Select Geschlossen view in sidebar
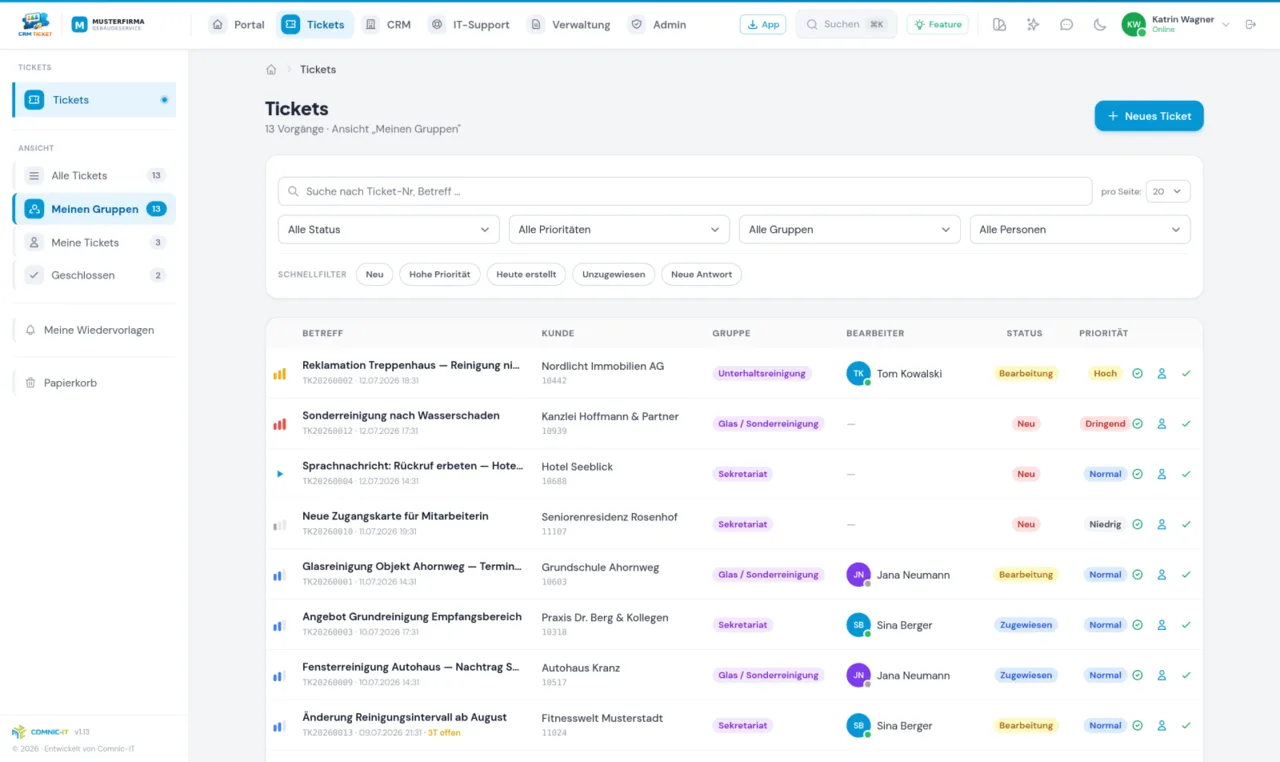This screenshot has width=1280, height=762. click(x=94, y=275)
